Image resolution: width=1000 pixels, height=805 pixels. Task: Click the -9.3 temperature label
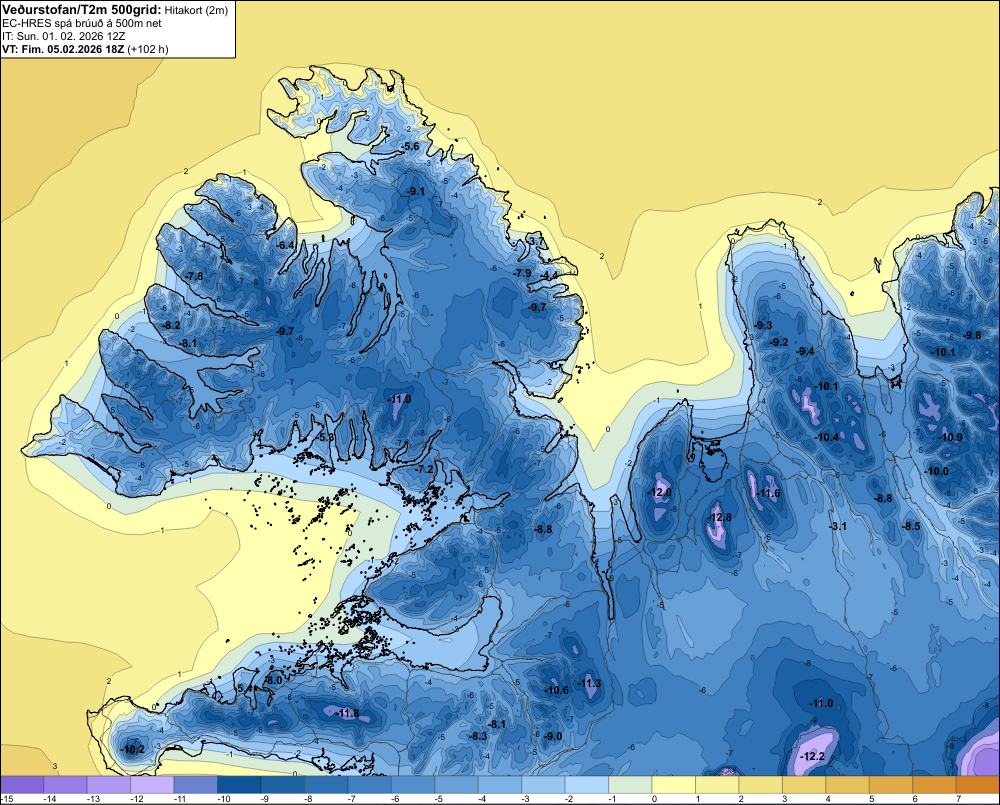pyautogui.click(x=763, y=325)
